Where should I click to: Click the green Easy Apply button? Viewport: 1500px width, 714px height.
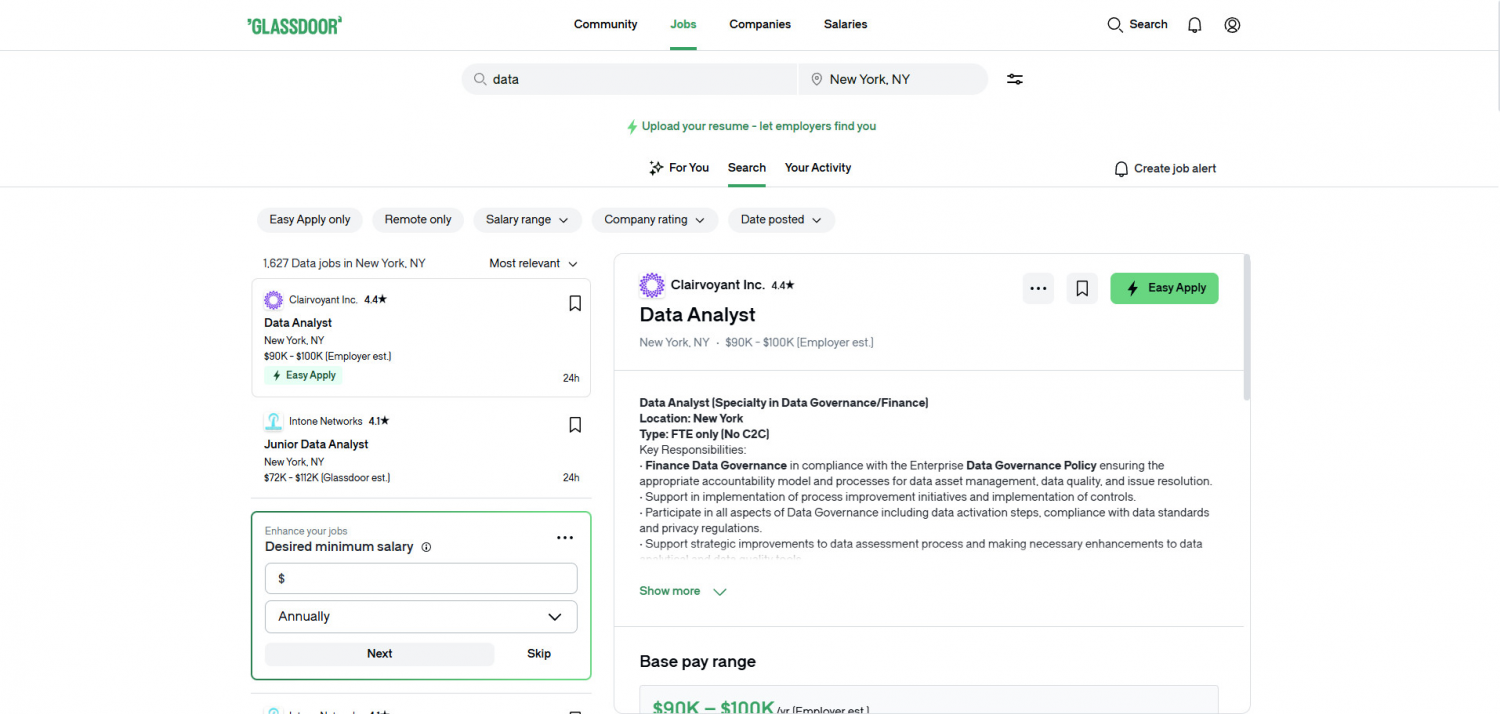click(1164, 288)
